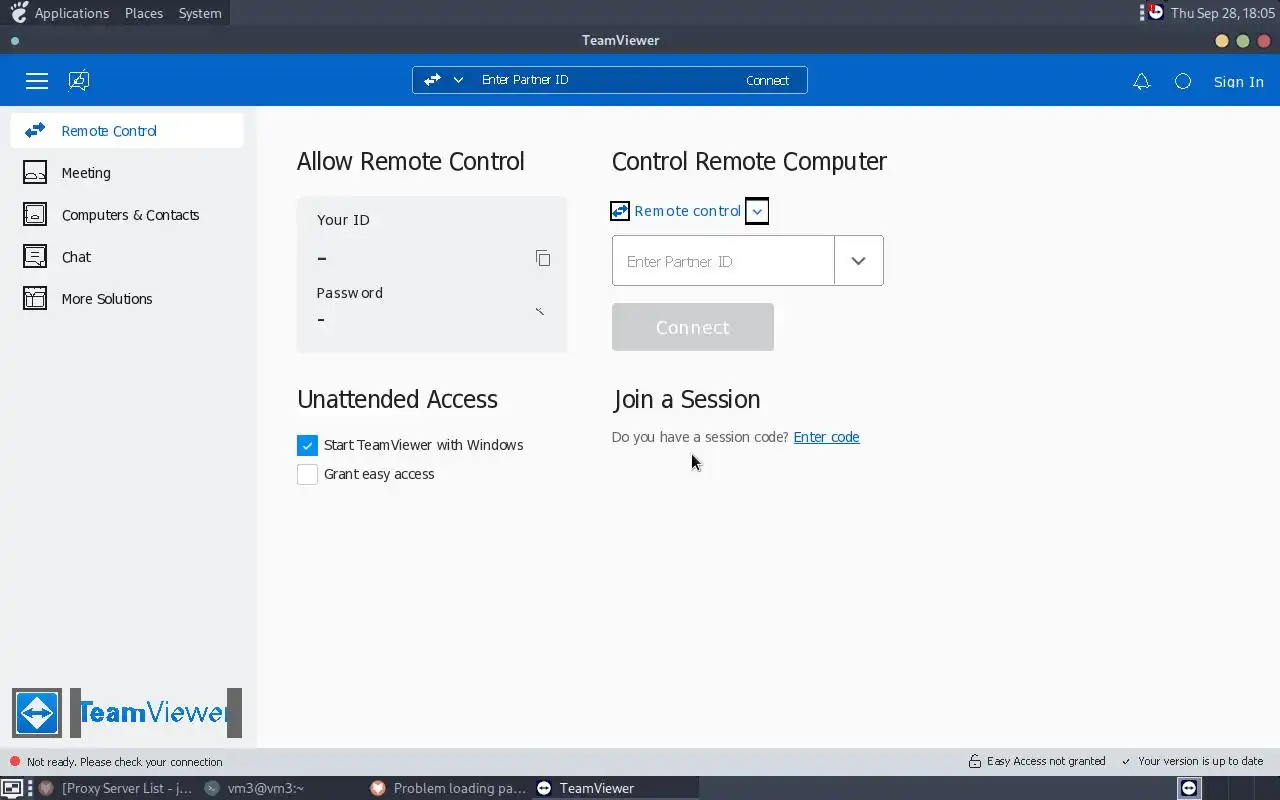Enable Grant easy access checkbox
The image size is (1280, 800).
click(x=307, y=474)
